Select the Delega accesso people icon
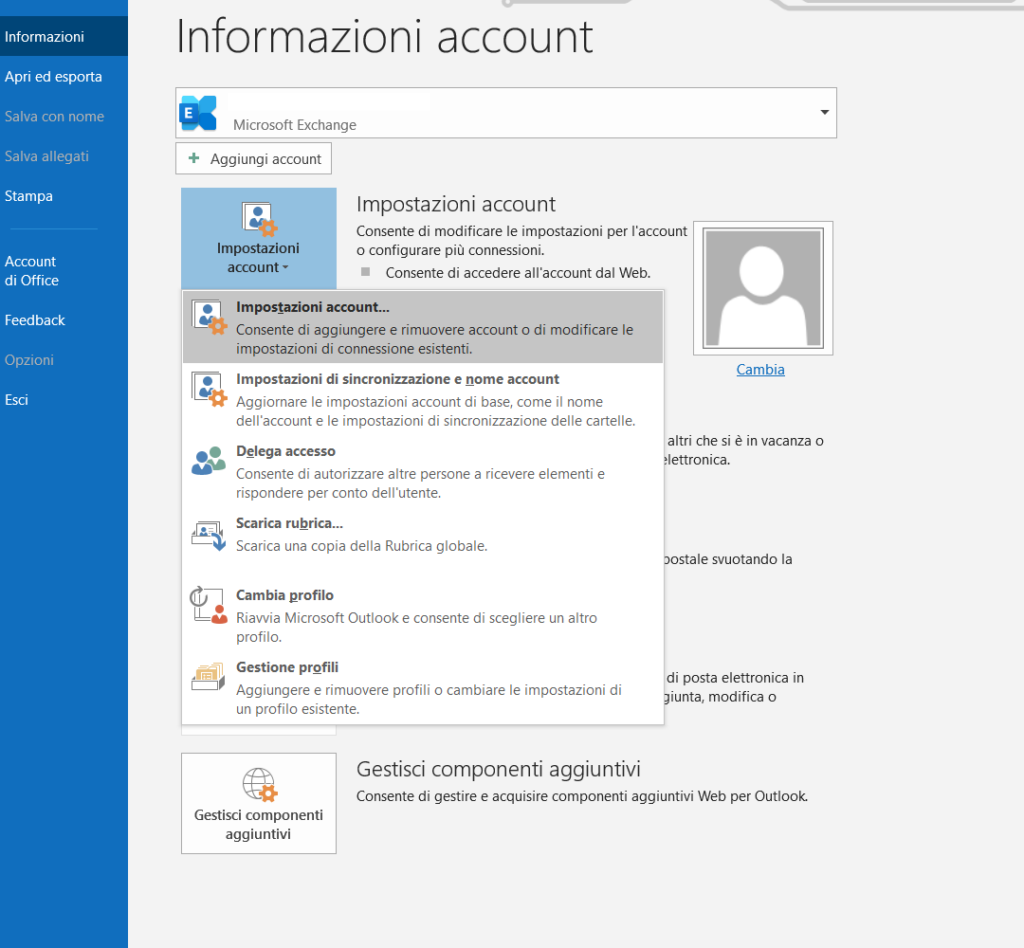The width and height of the screenshot is (1024, 948). pos(208,461)
